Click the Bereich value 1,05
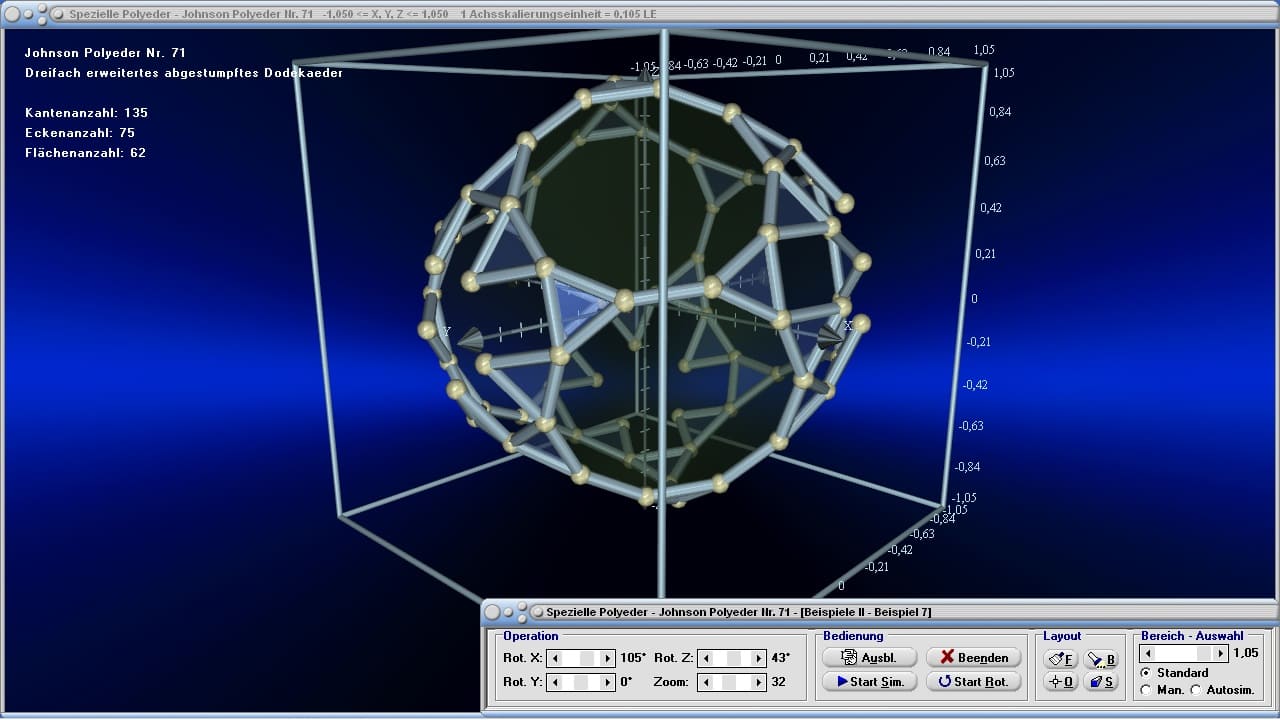The image size is (1280, 720). pyautogui.click(x=1245, y=653)
